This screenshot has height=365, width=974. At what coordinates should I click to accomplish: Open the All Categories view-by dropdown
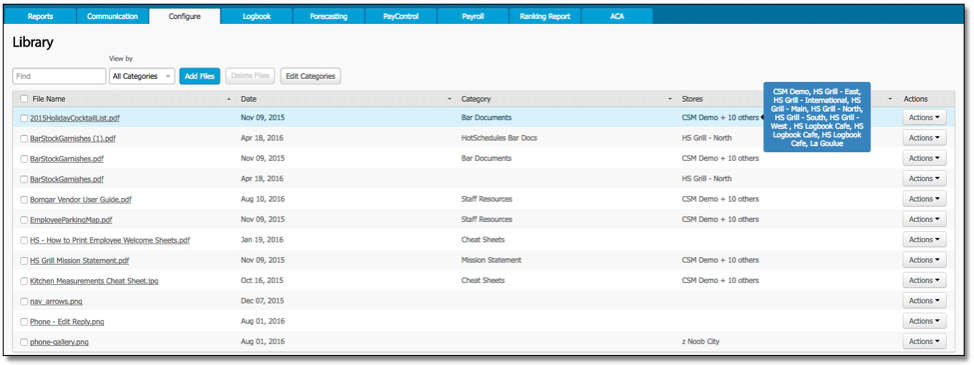click(x=142, y=76)
